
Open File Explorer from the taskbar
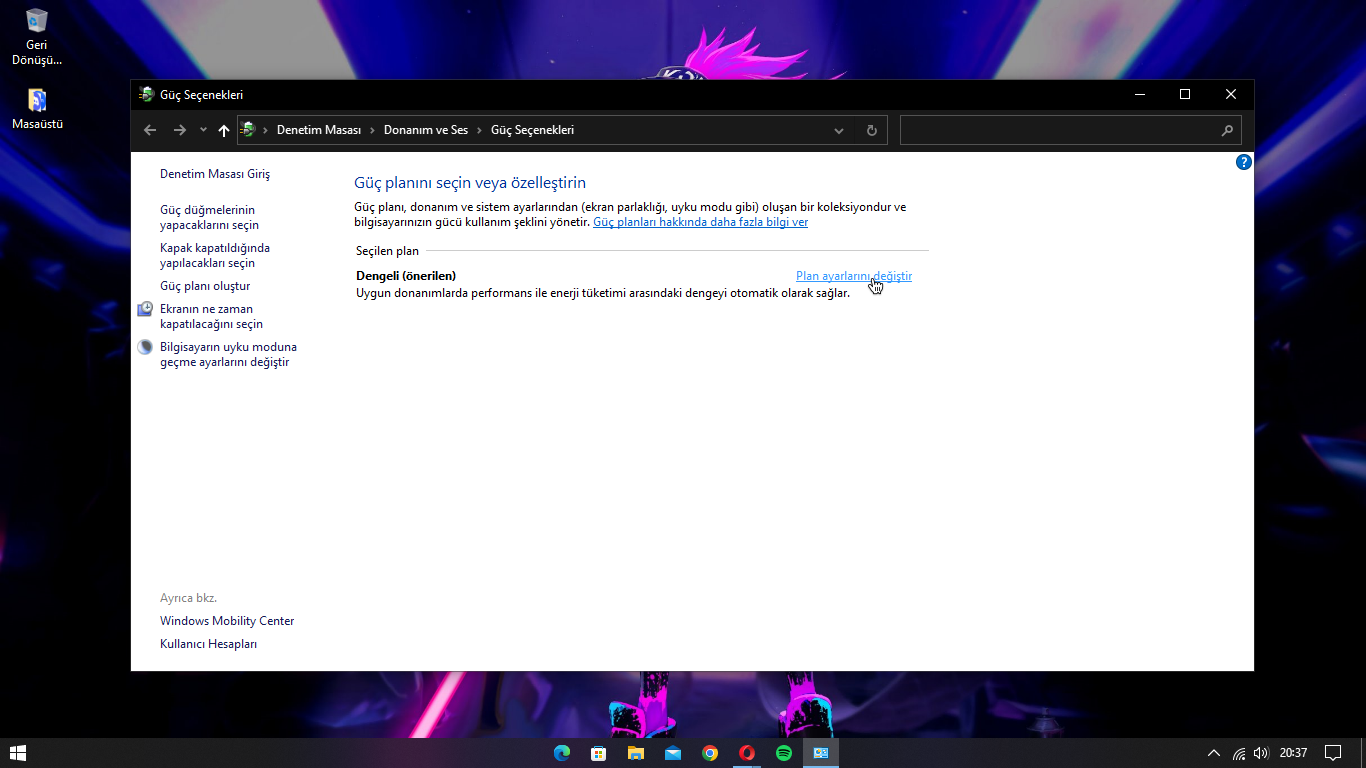pos(635,753)
